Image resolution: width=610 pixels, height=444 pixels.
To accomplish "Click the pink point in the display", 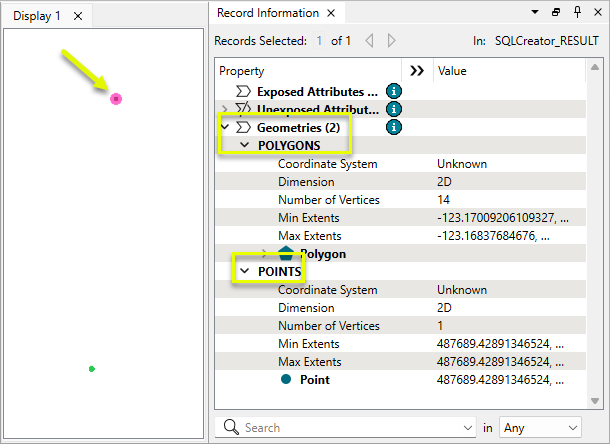I will tap(116, 99).
